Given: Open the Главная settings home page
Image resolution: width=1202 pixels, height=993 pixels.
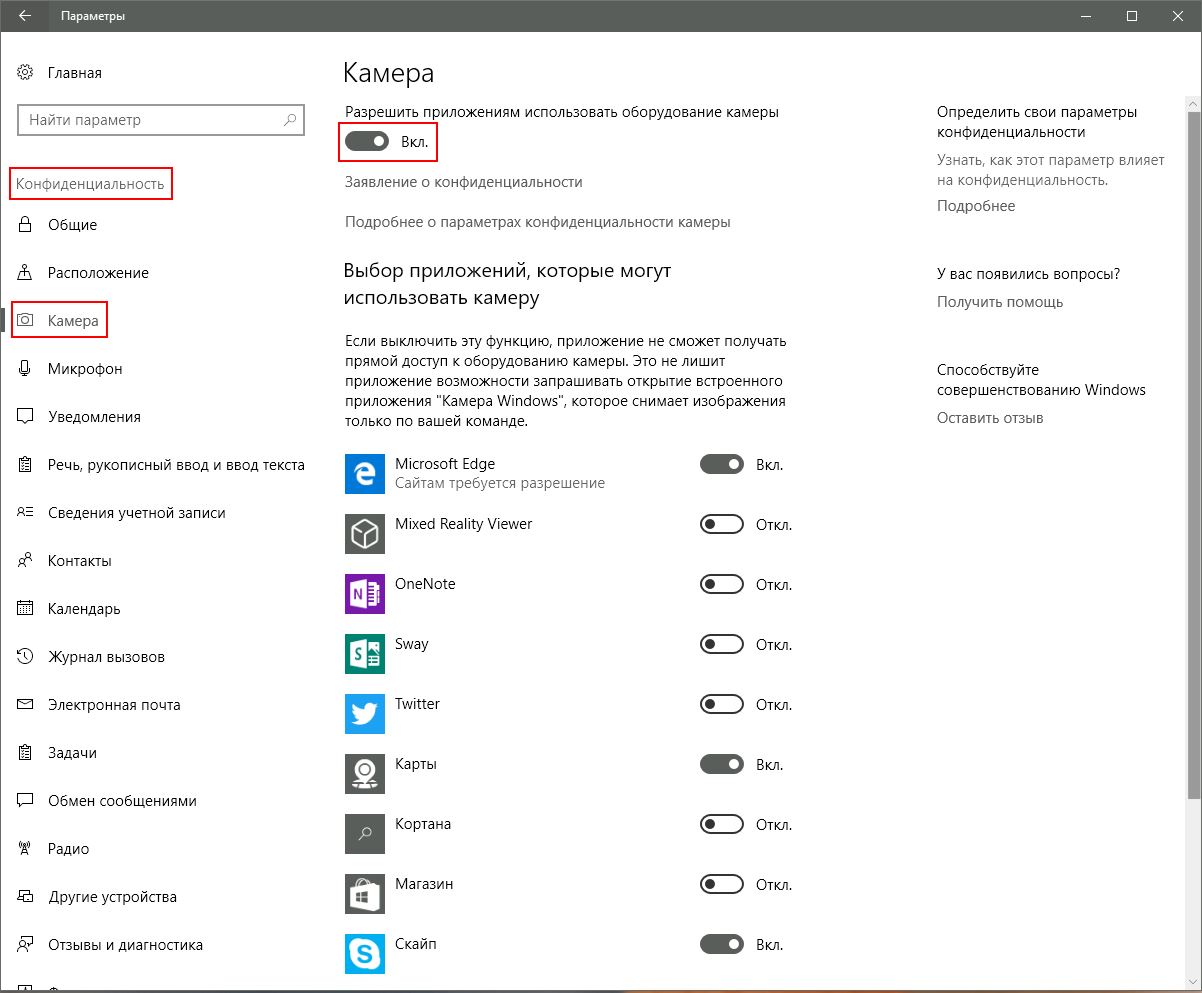Looking at the screenshot, I should point(75,73).
